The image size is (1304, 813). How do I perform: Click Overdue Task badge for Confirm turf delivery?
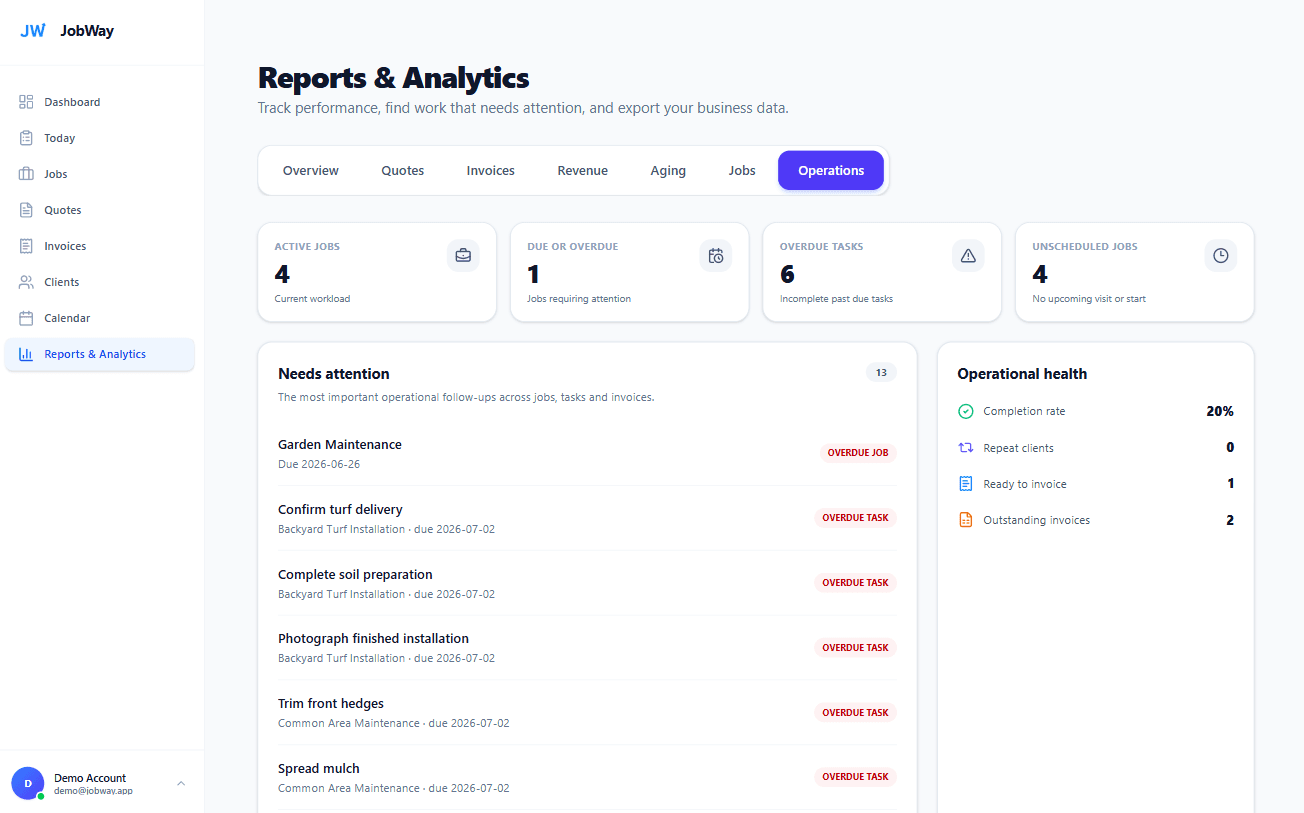click(855, 518)
